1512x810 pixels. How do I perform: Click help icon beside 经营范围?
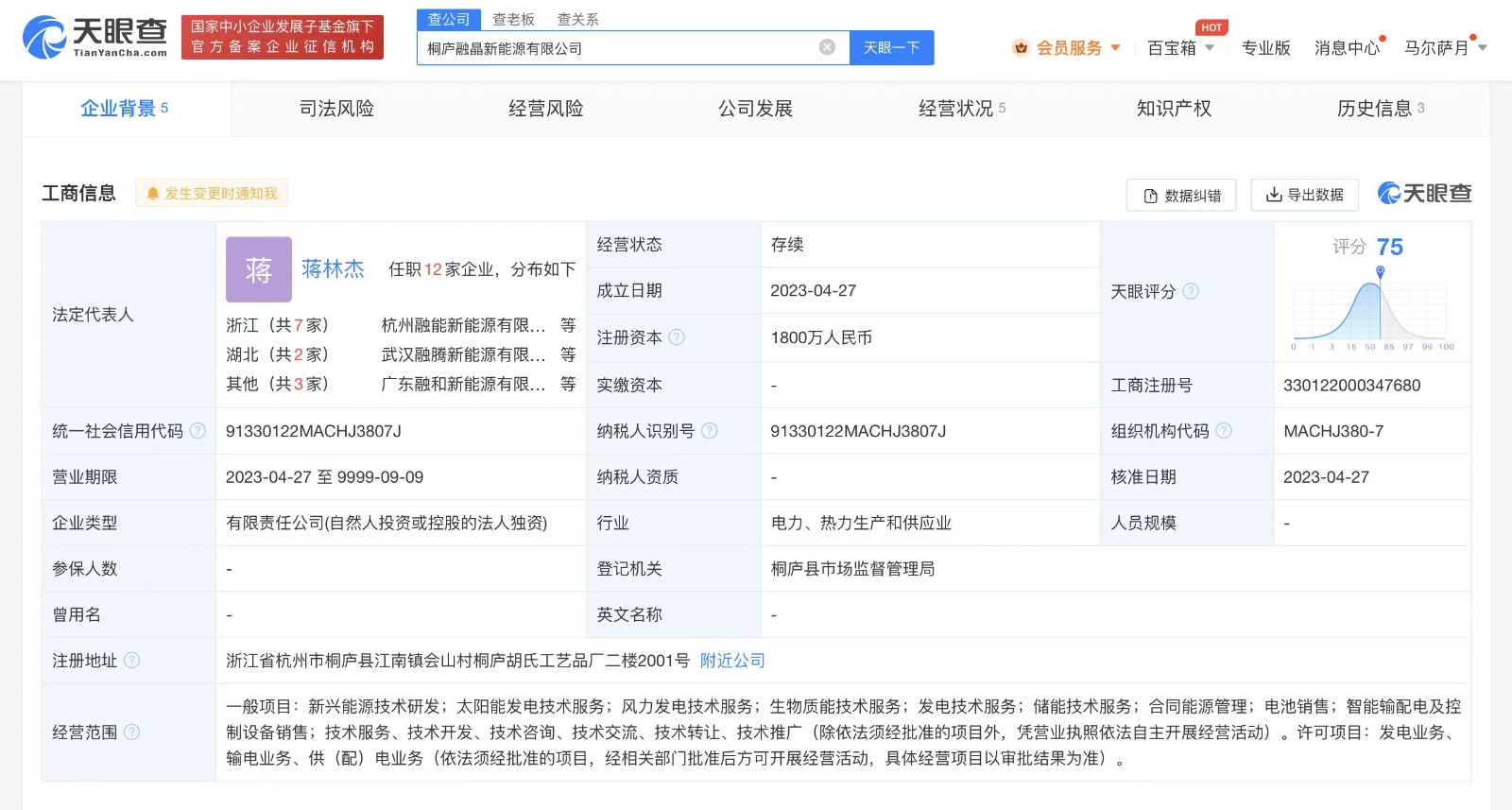point(132,732)
